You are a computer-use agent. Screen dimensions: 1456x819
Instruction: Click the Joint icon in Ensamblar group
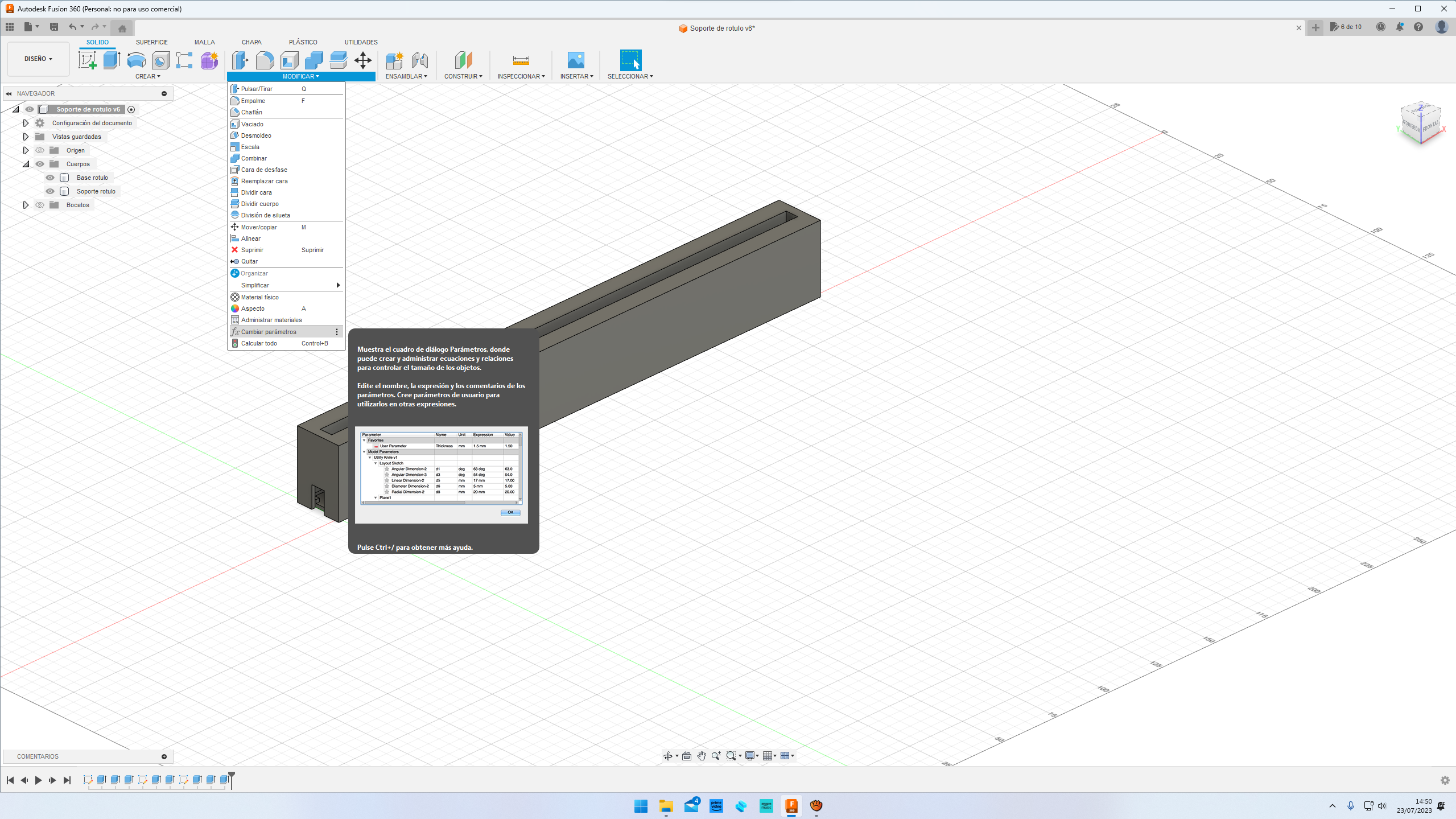(419, 60)
